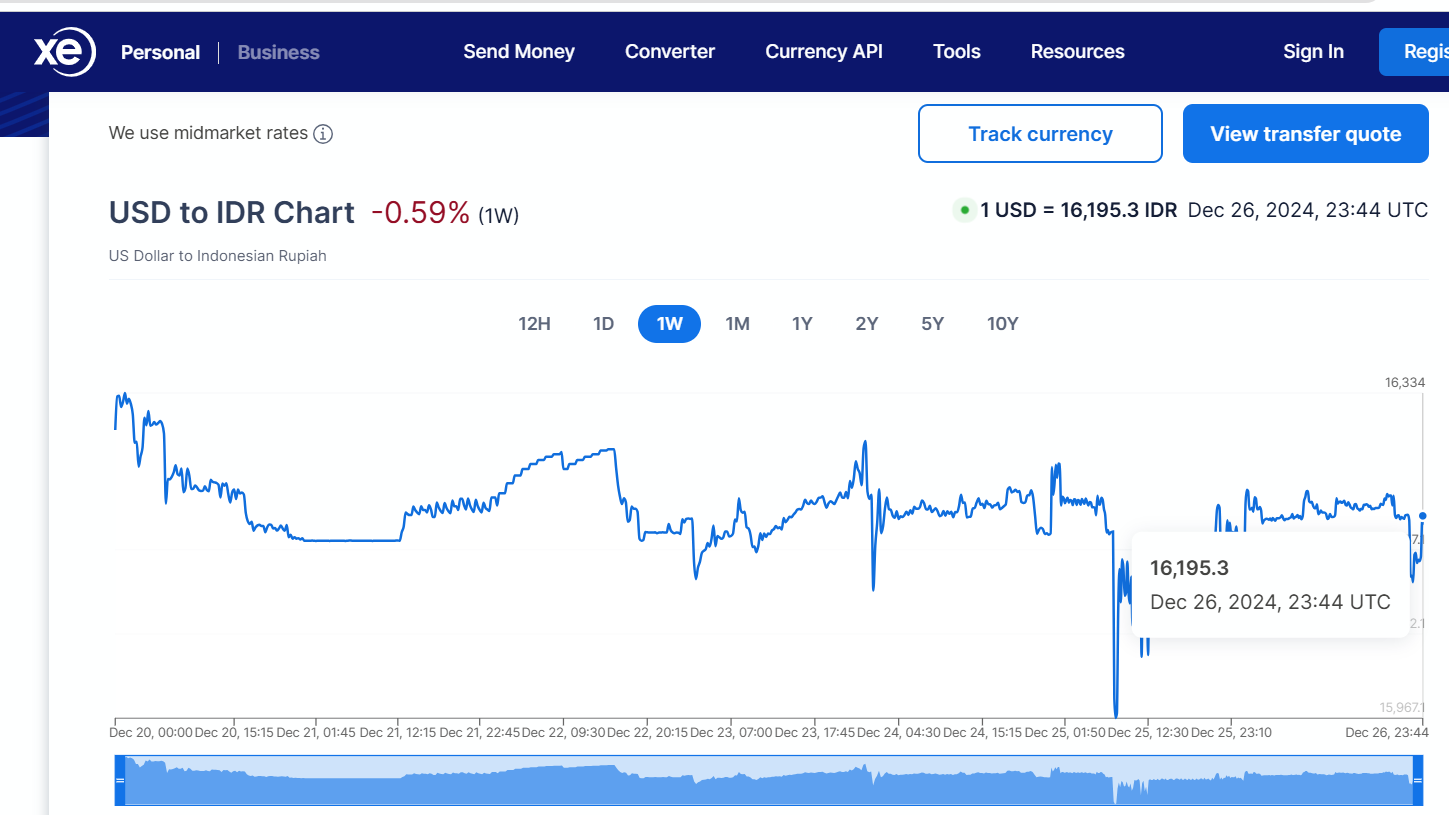Switch to the Business tab
Screen dimensions: 1449x815
278,52
